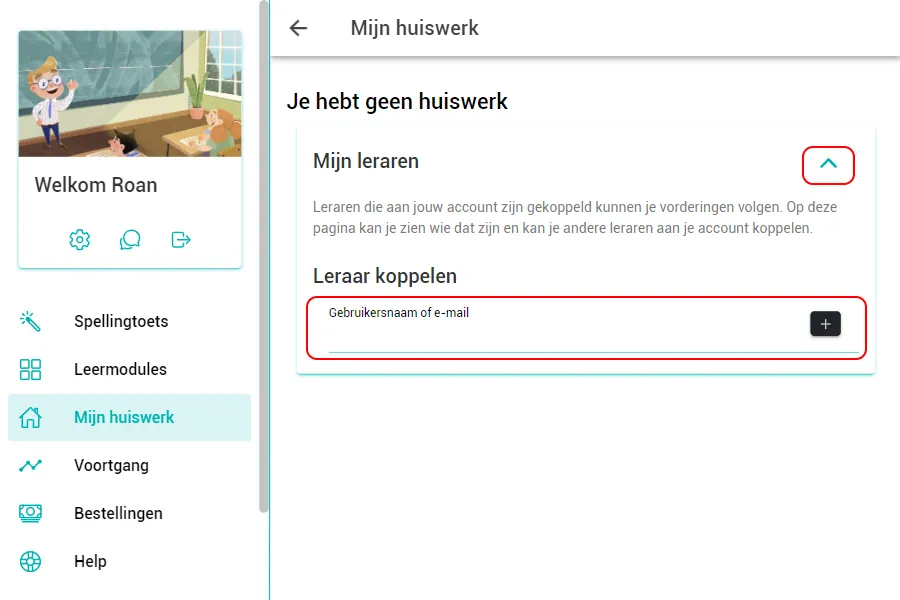
Task: Open Bestellingen from the sidebar
Action: point(130,513)
